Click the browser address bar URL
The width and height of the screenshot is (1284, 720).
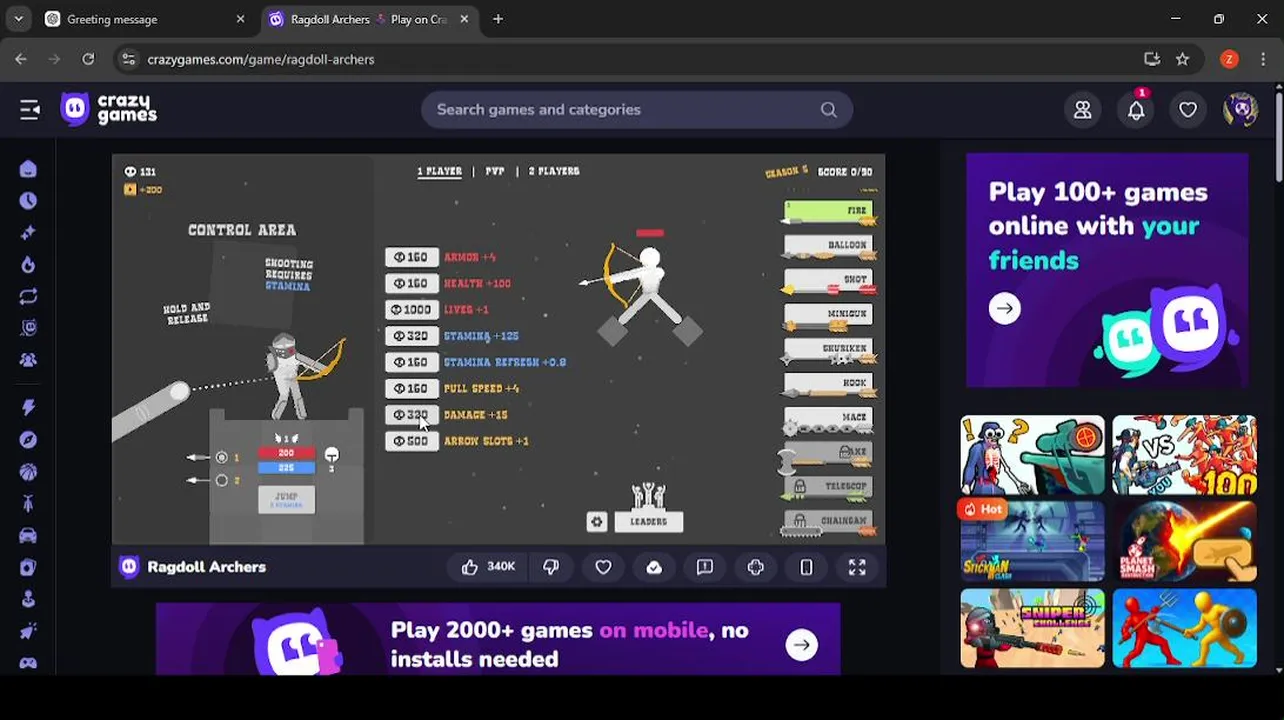(x=261, y=59)
